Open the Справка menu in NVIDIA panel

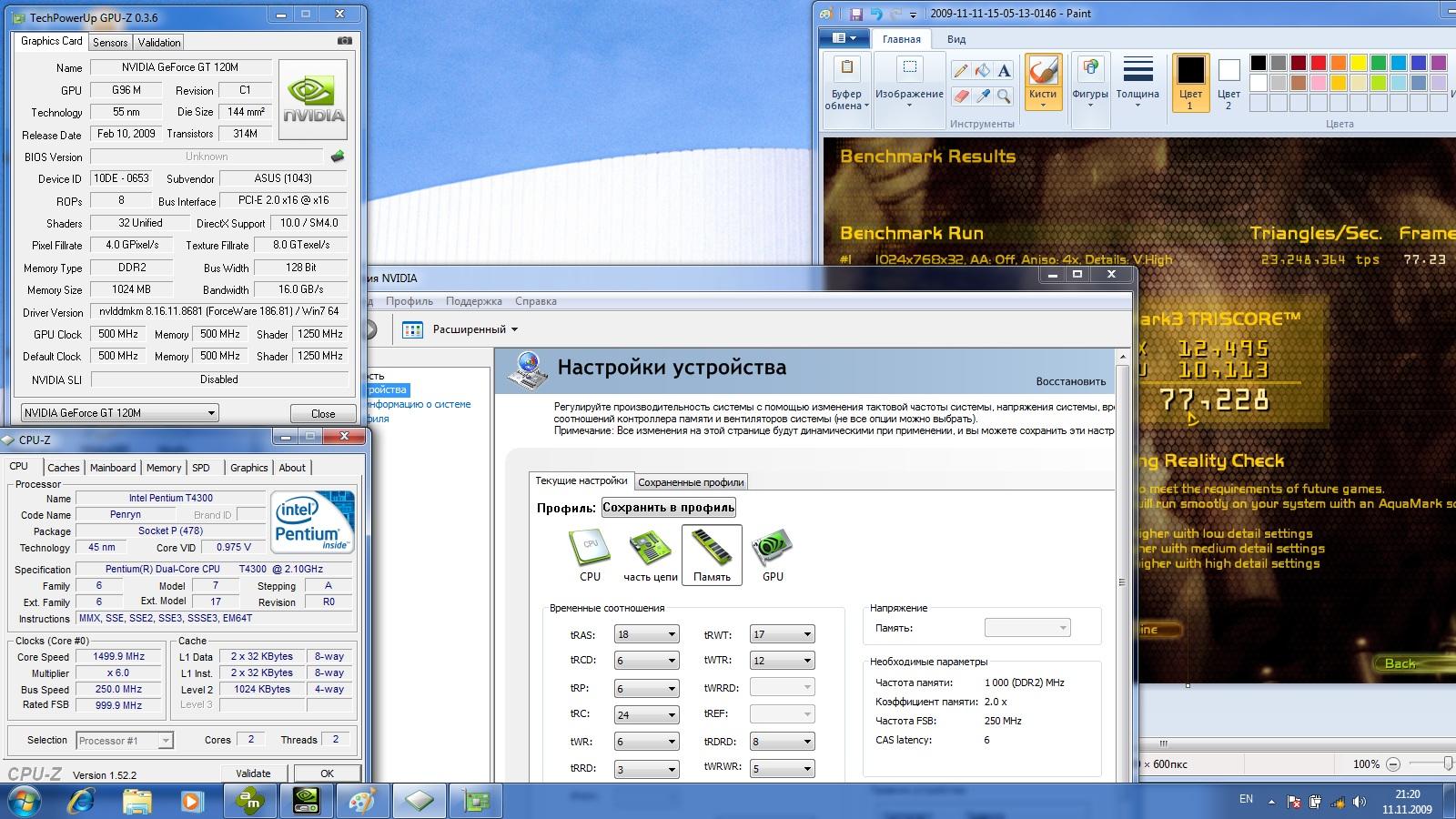point(535,301)
